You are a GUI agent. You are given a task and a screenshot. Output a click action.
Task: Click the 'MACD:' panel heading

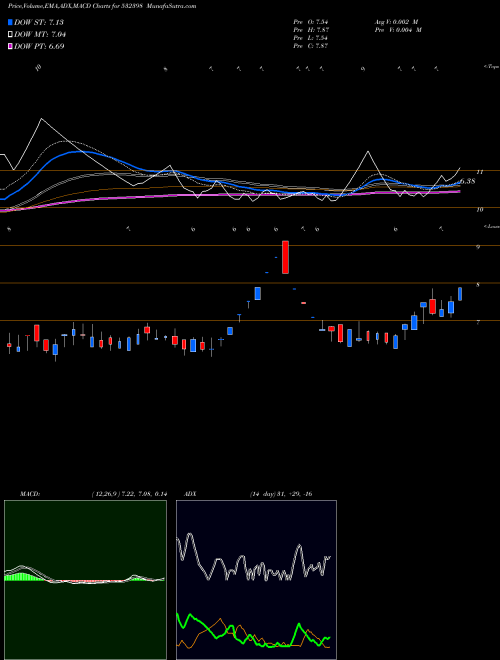pyautogui.click(x=29, y=494)
